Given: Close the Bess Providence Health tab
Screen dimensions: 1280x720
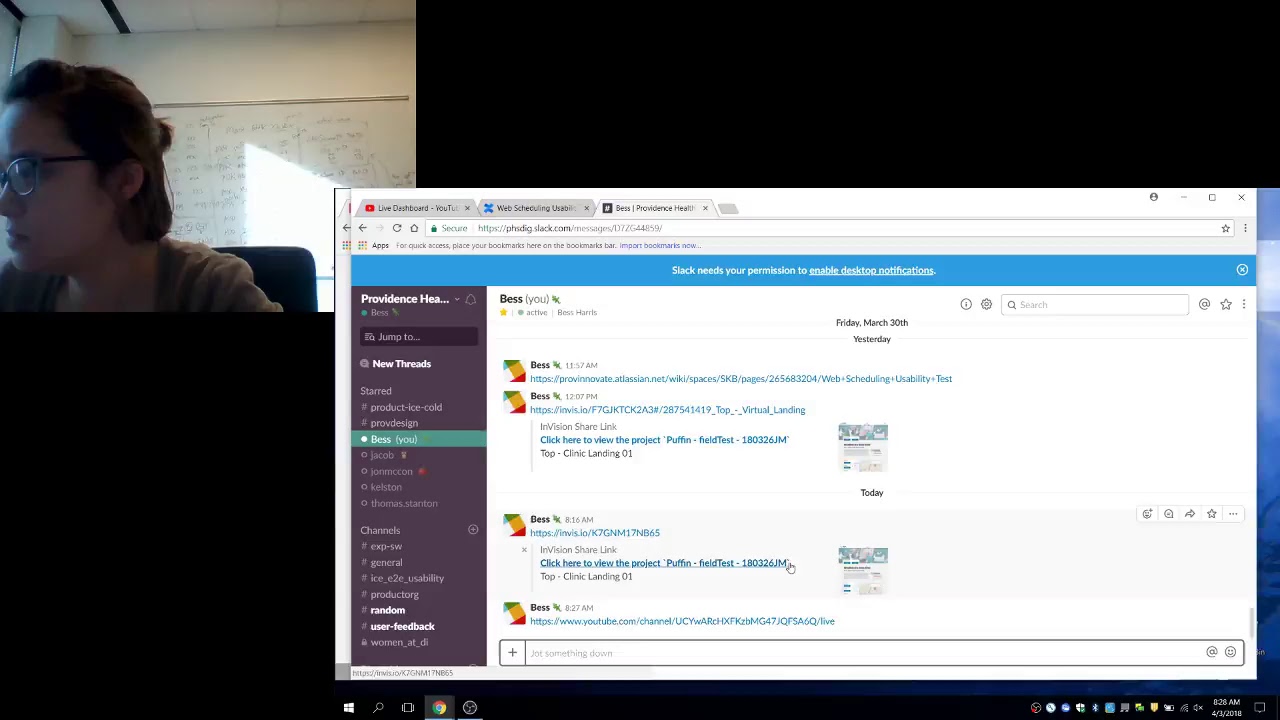Looking at the screenshot, I should point(705,208).
